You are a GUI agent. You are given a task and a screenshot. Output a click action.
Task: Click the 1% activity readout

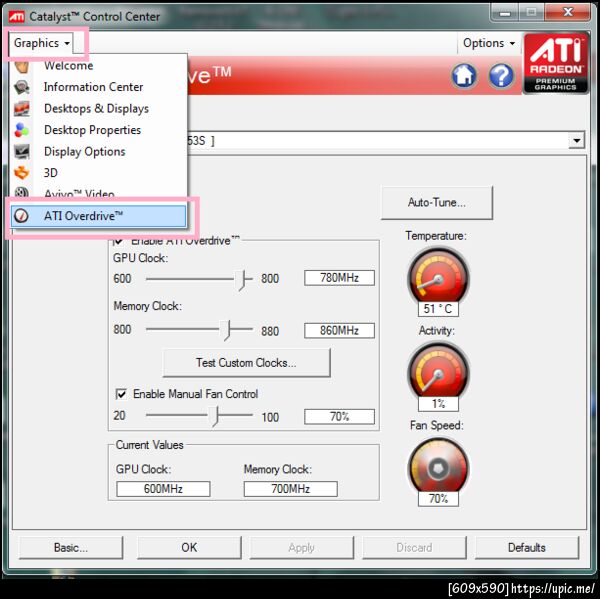point(438,404)
